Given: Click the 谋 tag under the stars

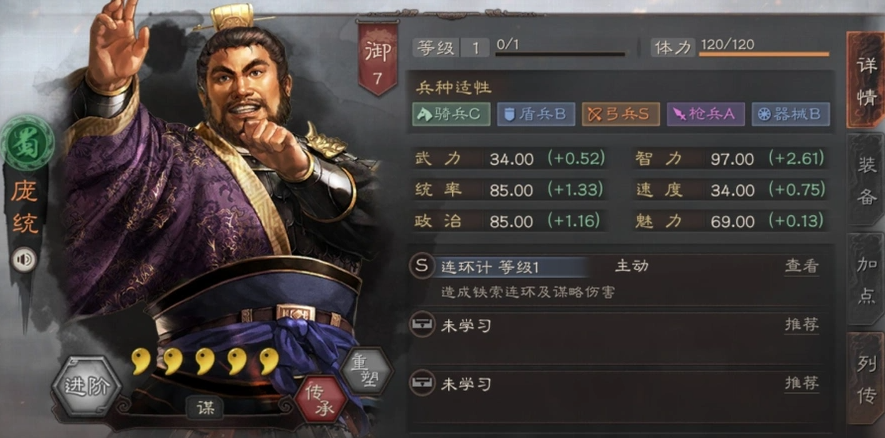Looking at the screenshot, I should [x=205, y=408].
